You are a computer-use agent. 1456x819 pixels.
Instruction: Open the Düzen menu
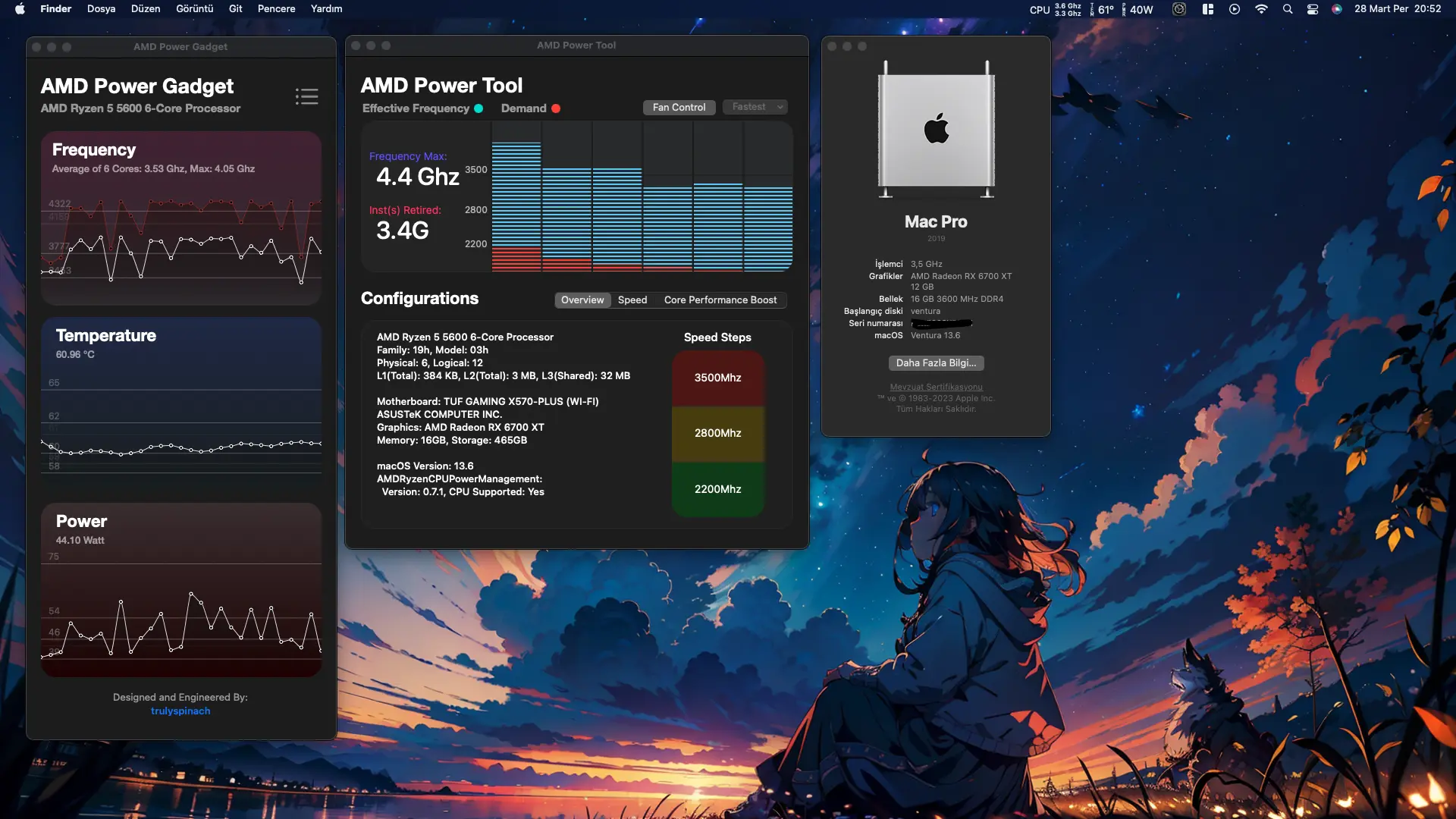click(146, 9)
